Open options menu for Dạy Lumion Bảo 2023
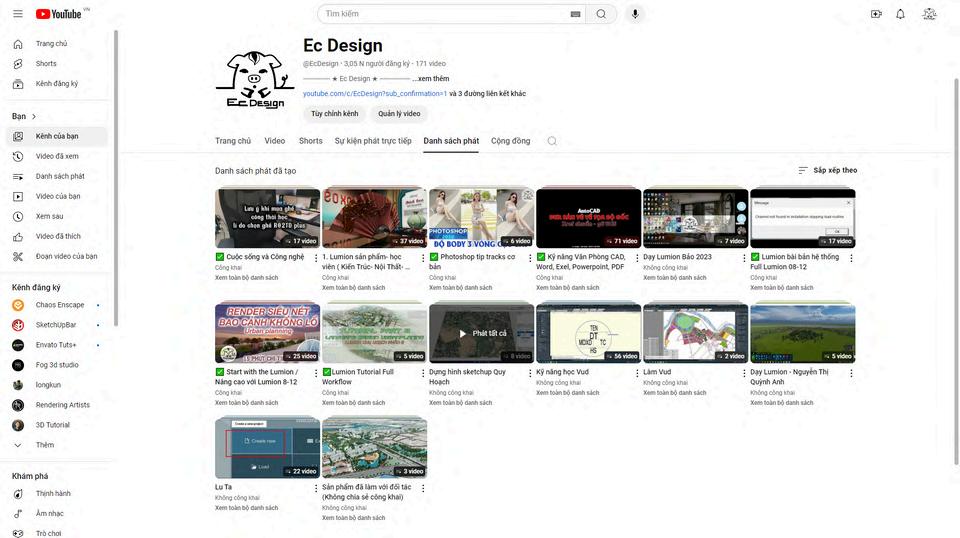 point(744,258)
